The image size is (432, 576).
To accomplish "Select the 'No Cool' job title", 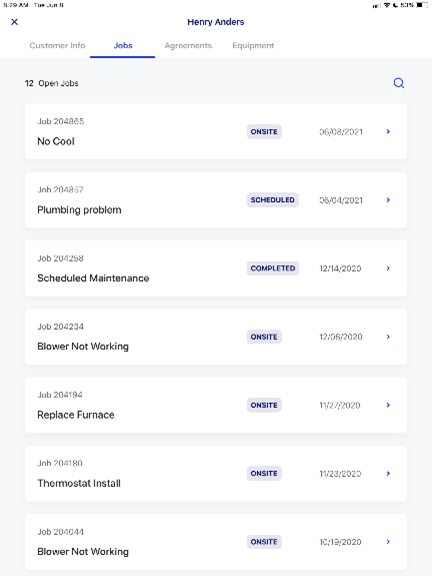I will point(56,141).
